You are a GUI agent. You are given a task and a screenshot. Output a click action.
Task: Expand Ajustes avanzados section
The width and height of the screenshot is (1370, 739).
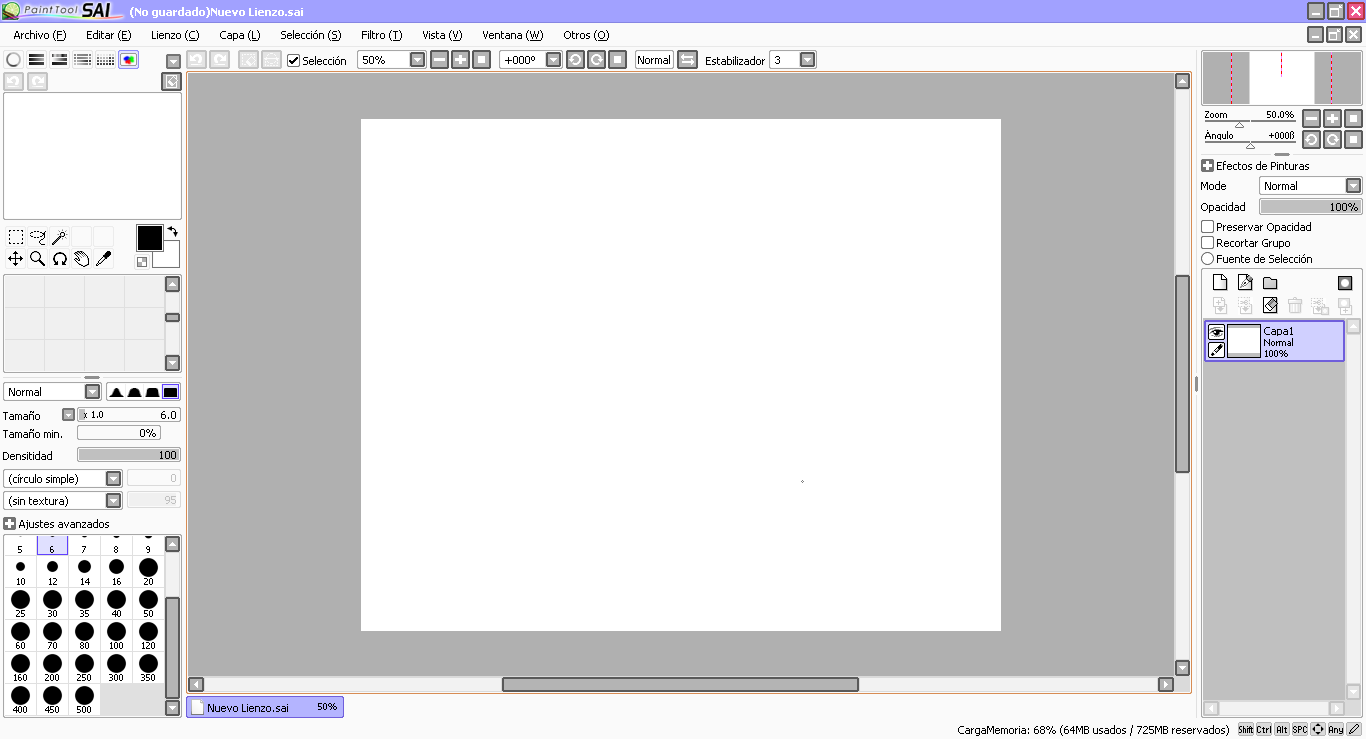click(9, 524)
